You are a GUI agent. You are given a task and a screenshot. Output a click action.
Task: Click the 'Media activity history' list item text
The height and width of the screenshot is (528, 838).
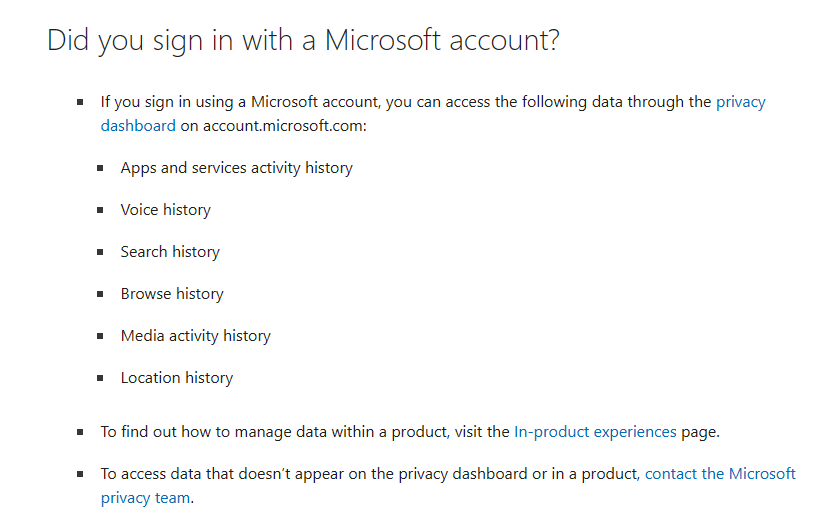point(195,336)
